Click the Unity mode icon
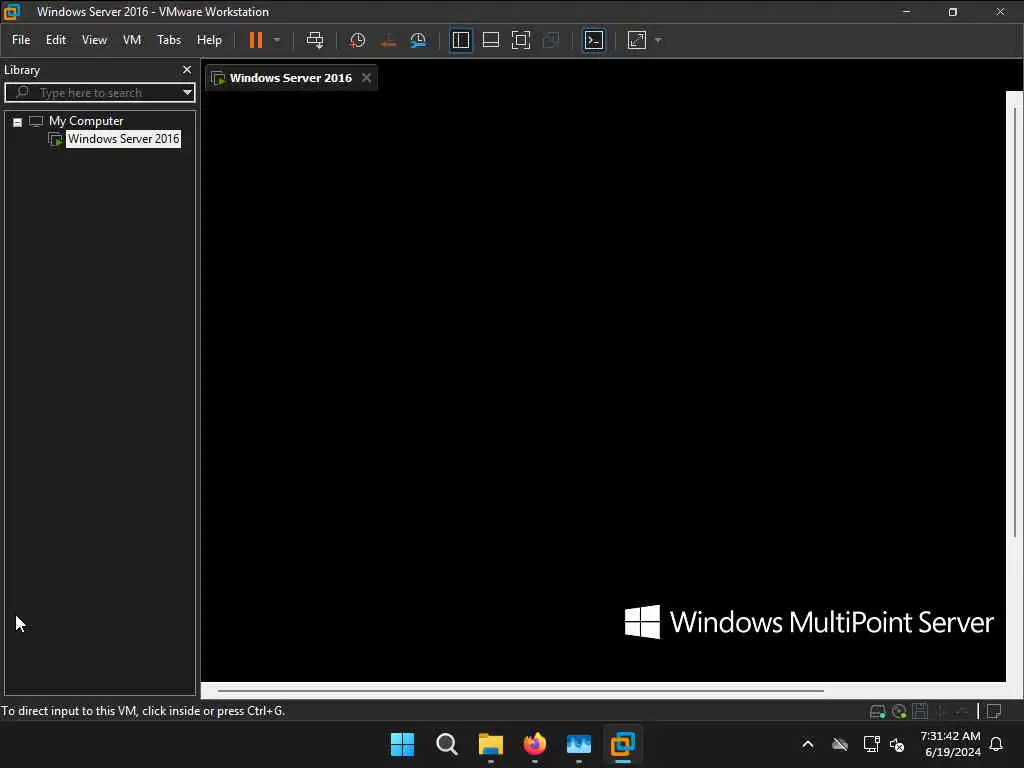The height and width of the screenshot is (768, 1024). pos(551,40)
